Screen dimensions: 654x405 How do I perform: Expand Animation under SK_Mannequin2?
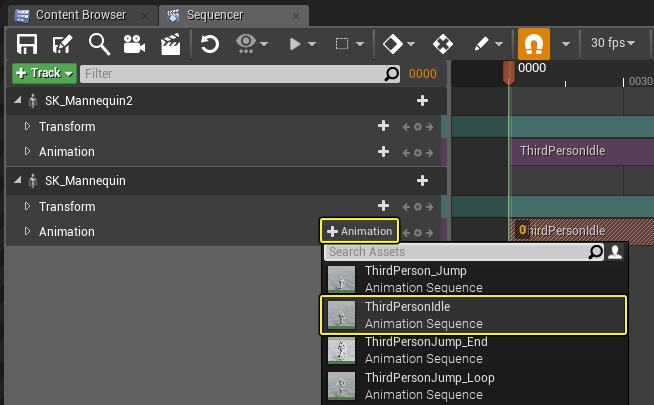click(27, 151)
